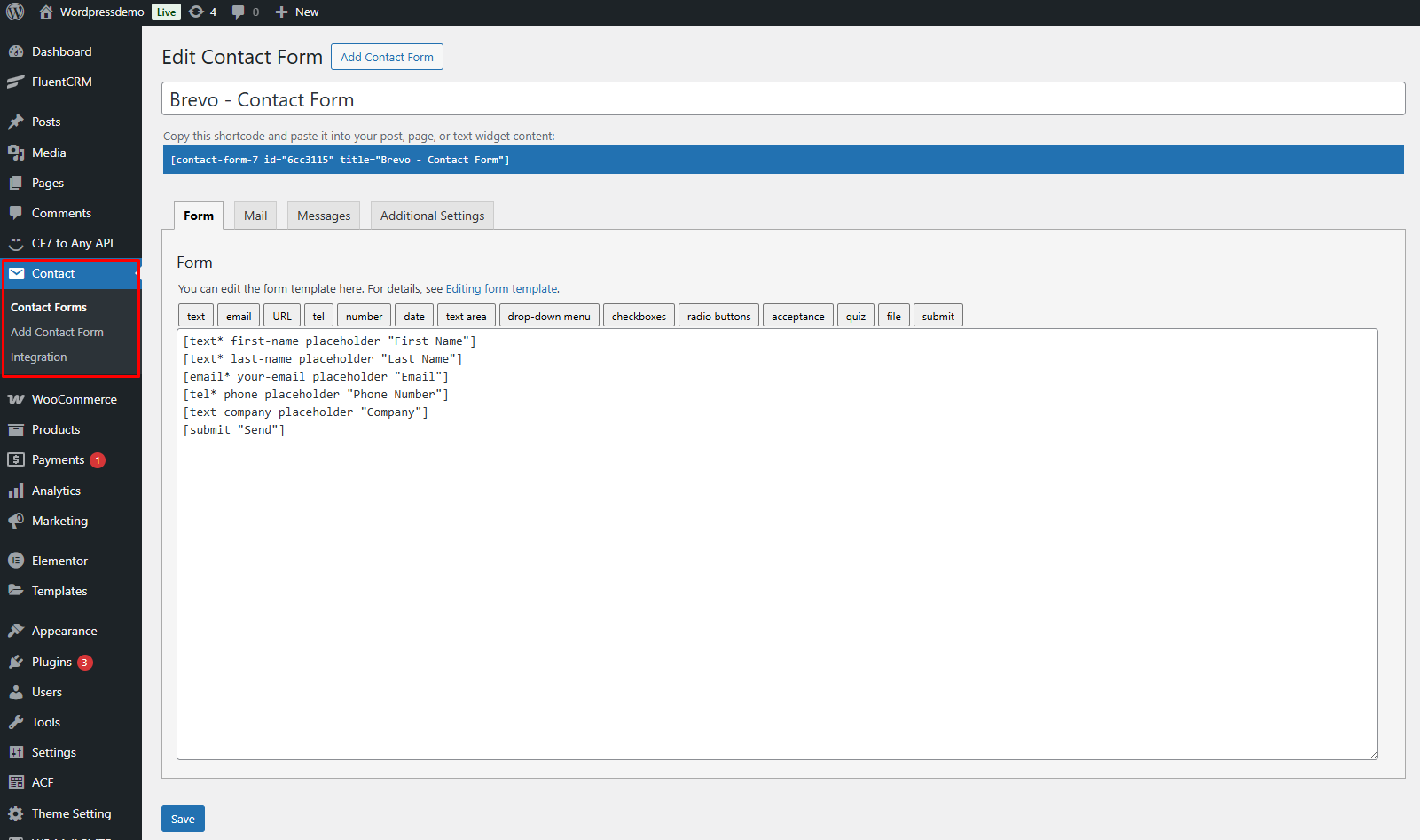Click the blue shortcode field
1420x840 pixels.
click(x=782, y=160)
